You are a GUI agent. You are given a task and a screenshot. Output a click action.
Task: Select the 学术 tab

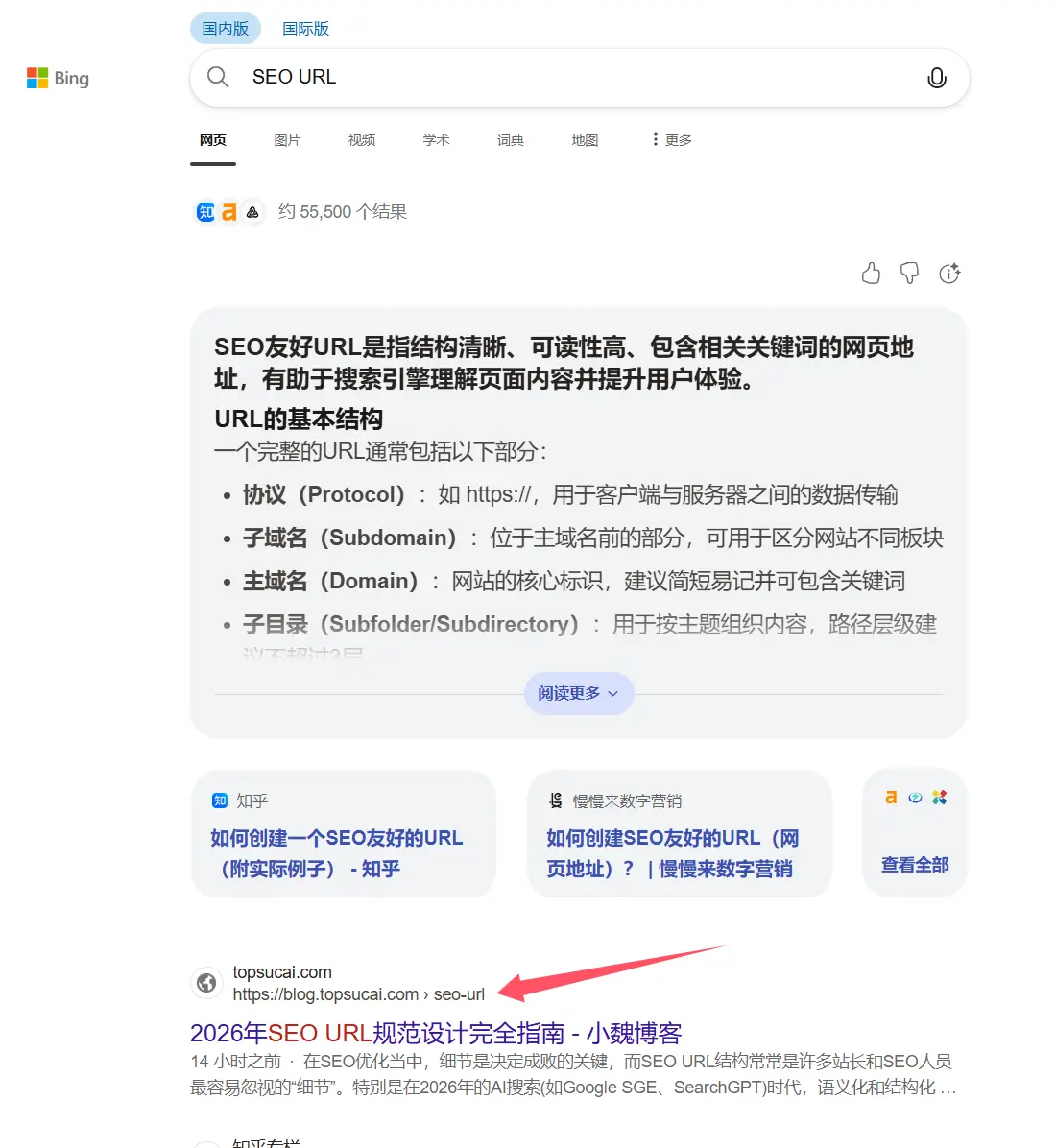click(436, 140)
